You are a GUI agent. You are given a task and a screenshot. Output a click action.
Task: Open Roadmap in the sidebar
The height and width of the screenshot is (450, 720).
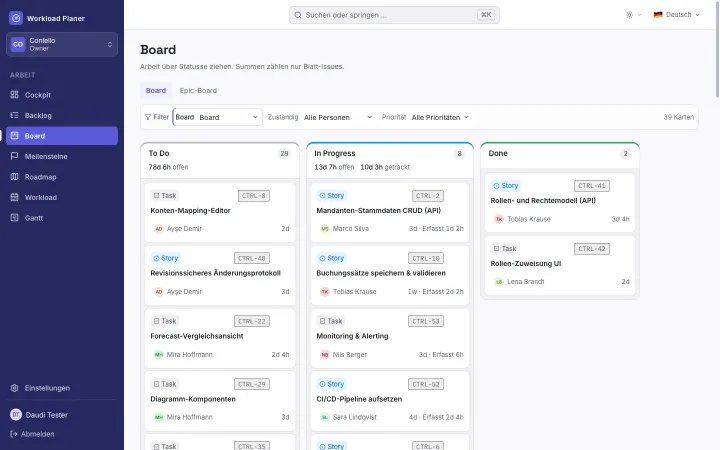pos(62,177)
